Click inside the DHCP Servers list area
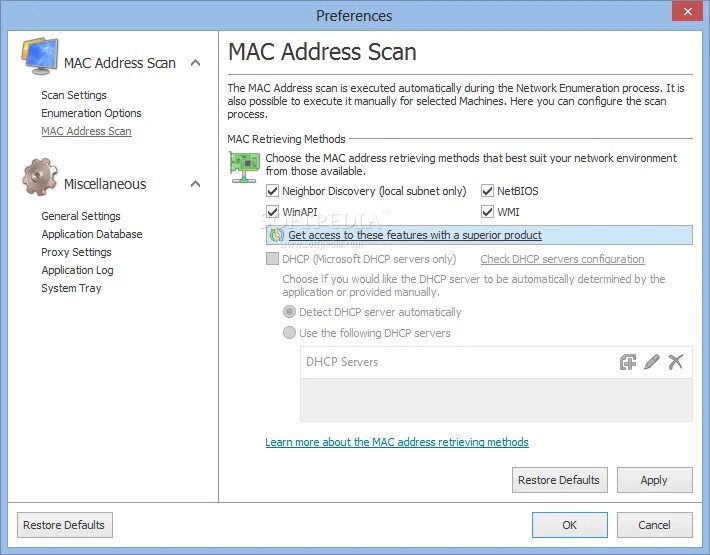Screen dimensions: 710x555 [x=496, y=399]
